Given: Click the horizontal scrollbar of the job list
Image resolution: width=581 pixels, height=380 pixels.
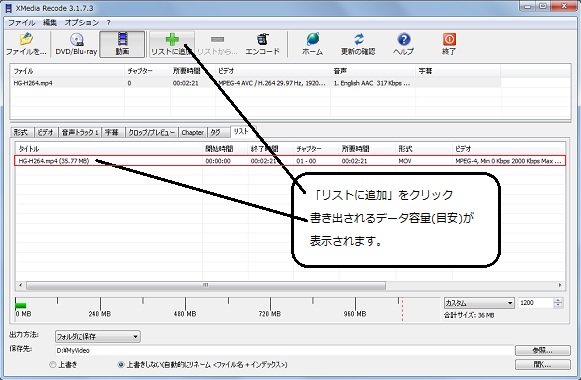Looking at the screenshot, I should (206, 285).
